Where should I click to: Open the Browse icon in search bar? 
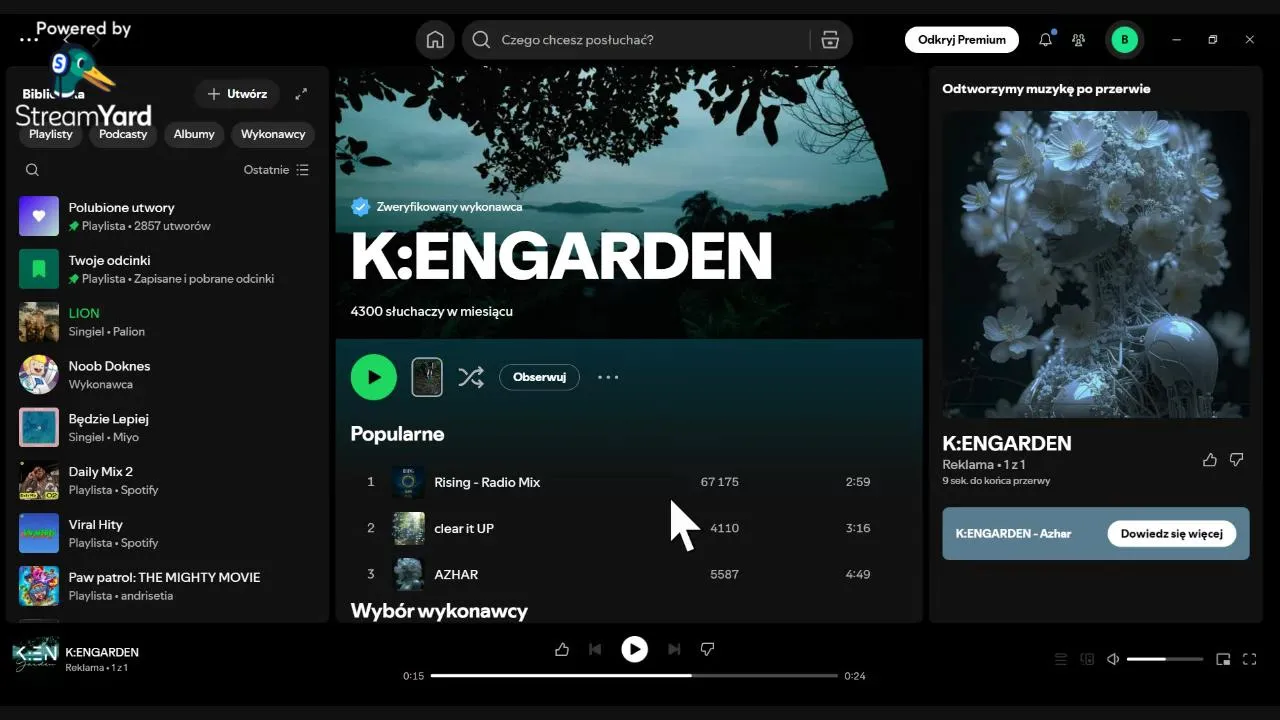(x=829, y=40)
